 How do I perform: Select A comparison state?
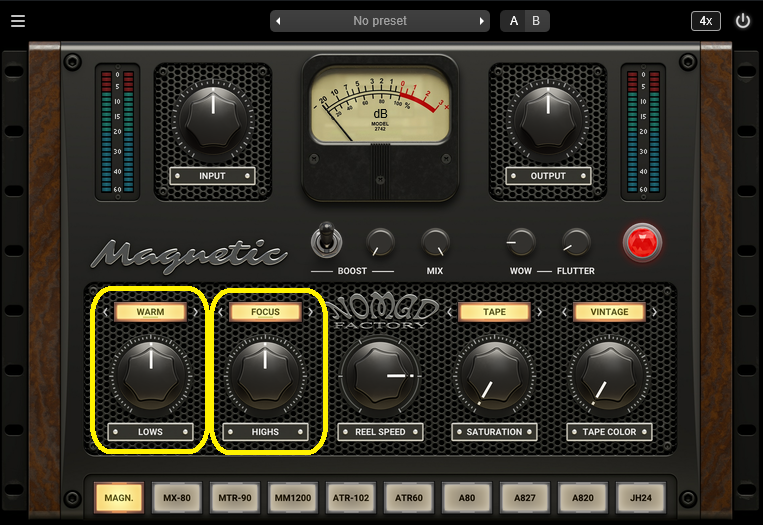click(x=513, y=21)
